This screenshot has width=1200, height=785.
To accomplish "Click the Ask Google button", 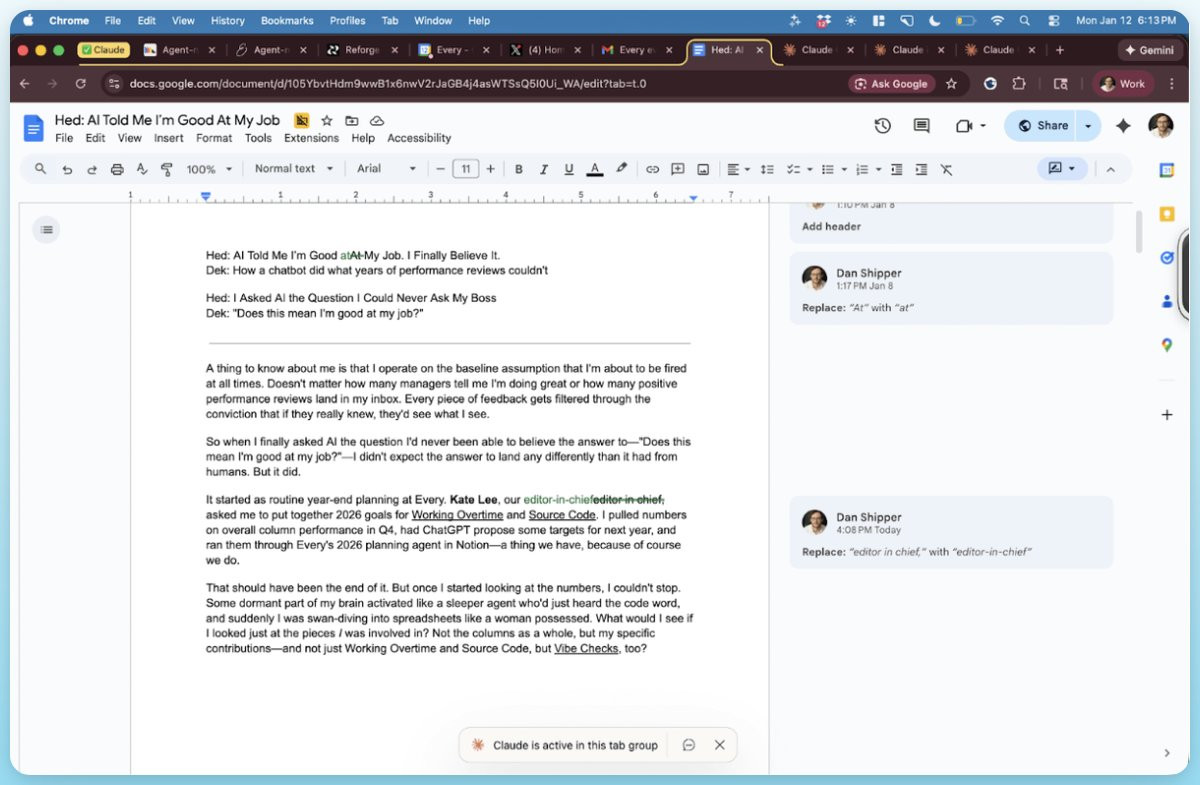I will tap(891, 84).
